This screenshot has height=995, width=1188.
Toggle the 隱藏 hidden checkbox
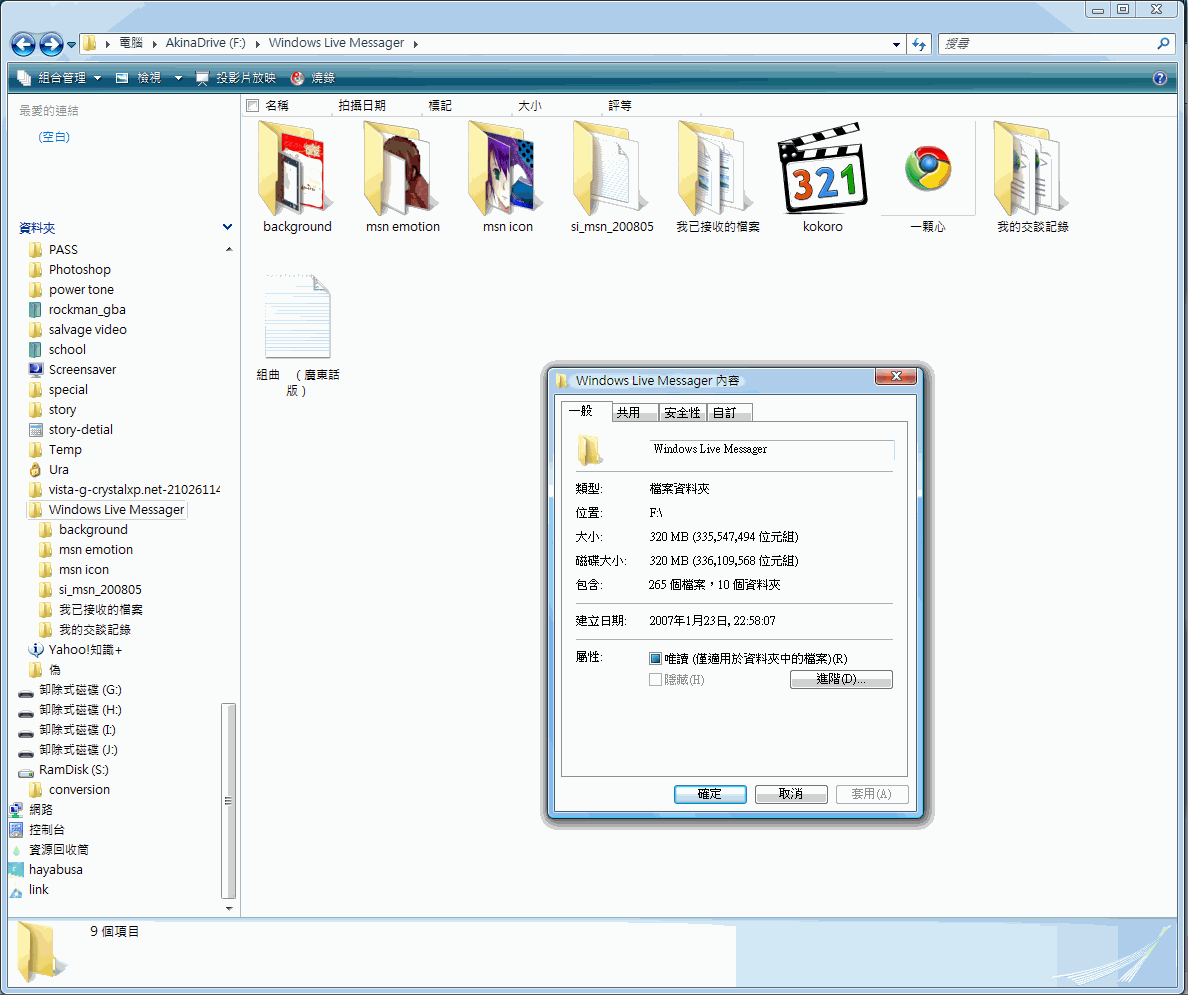pos(655,680)
